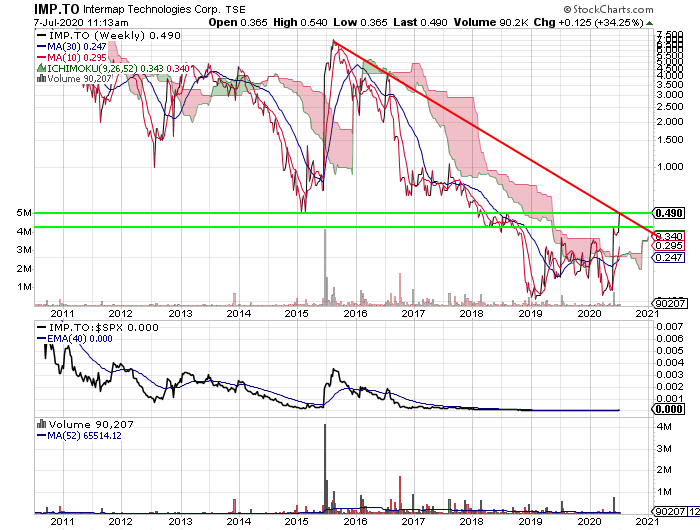Click the 3.000 price axis label
Screen dimensions: 700x530
pos(670,95)
